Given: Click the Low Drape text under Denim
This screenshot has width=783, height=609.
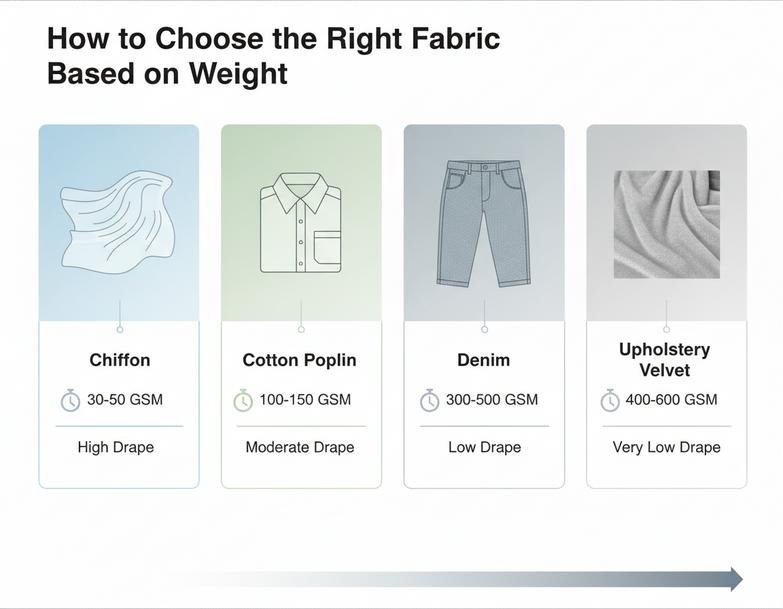Looking at the screenshot, I should (x=484, y=447).
